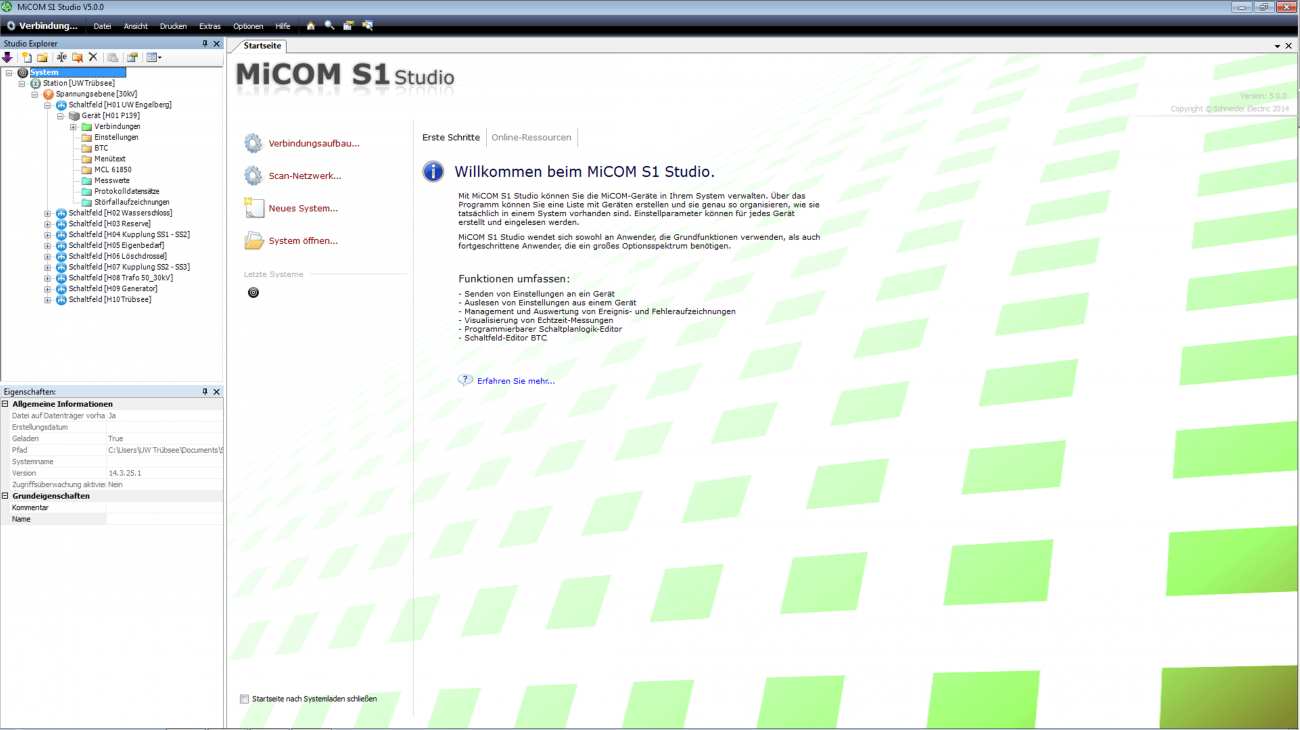
Task: Click the help icon beside Erfahren Sie mehr
Action: [465, 381]
